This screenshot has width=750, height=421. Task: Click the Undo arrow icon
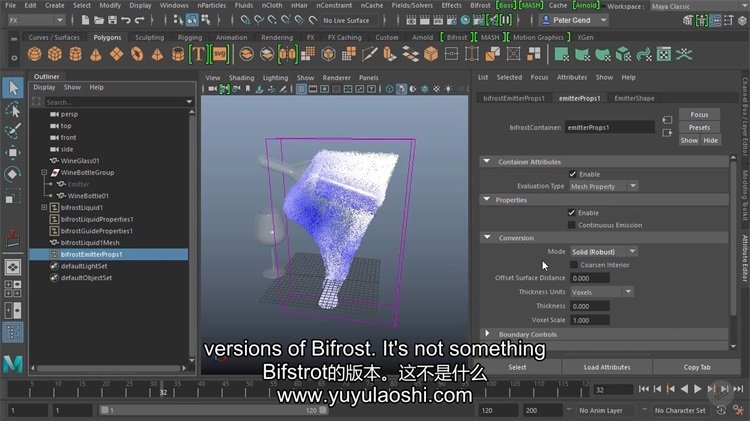[x=126, y=20]
